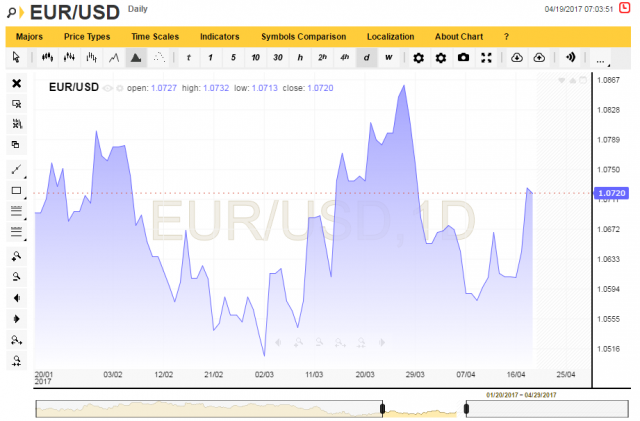Open the Price Types menu
Screen dimensions: 640x421
(87, 37)
